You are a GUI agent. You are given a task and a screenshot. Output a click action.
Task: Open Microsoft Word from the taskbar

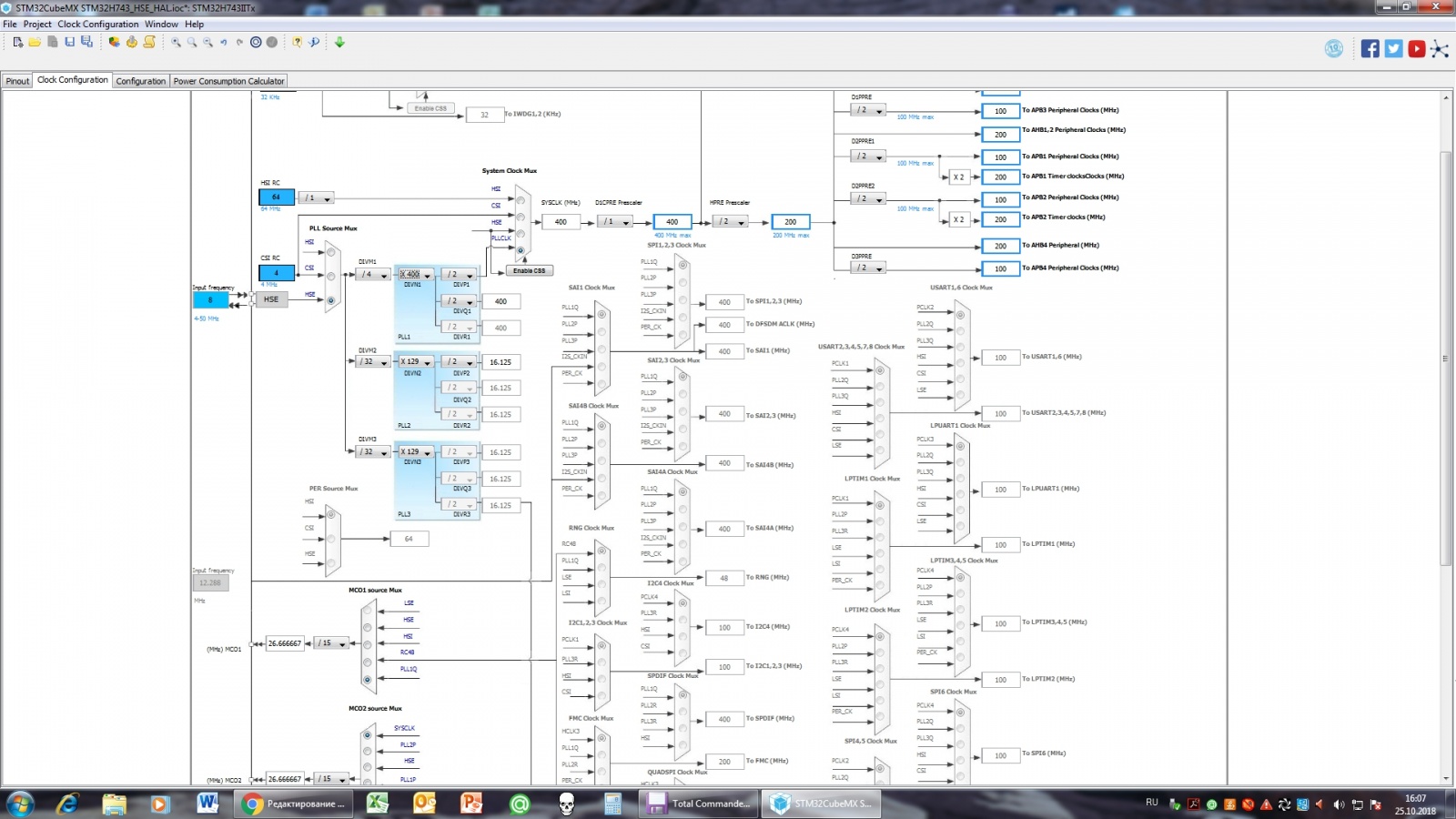tap(207, 804)
